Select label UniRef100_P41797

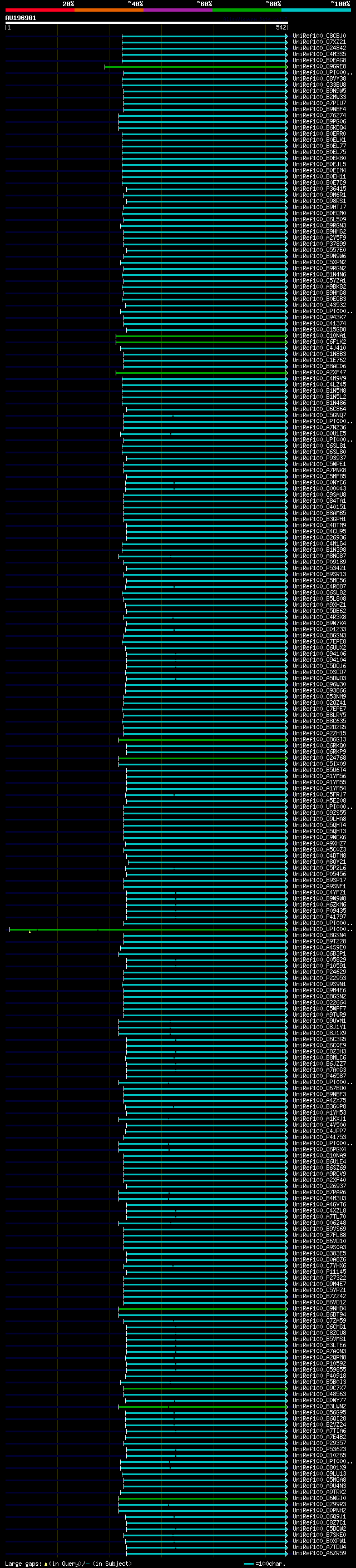[319, 917]
